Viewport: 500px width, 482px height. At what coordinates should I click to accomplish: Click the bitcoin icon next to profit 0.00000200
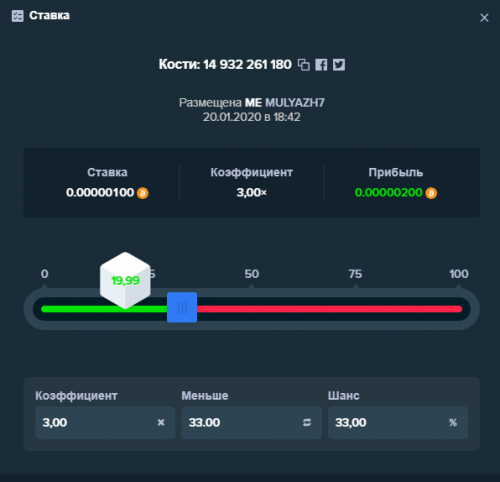point(431,193)
